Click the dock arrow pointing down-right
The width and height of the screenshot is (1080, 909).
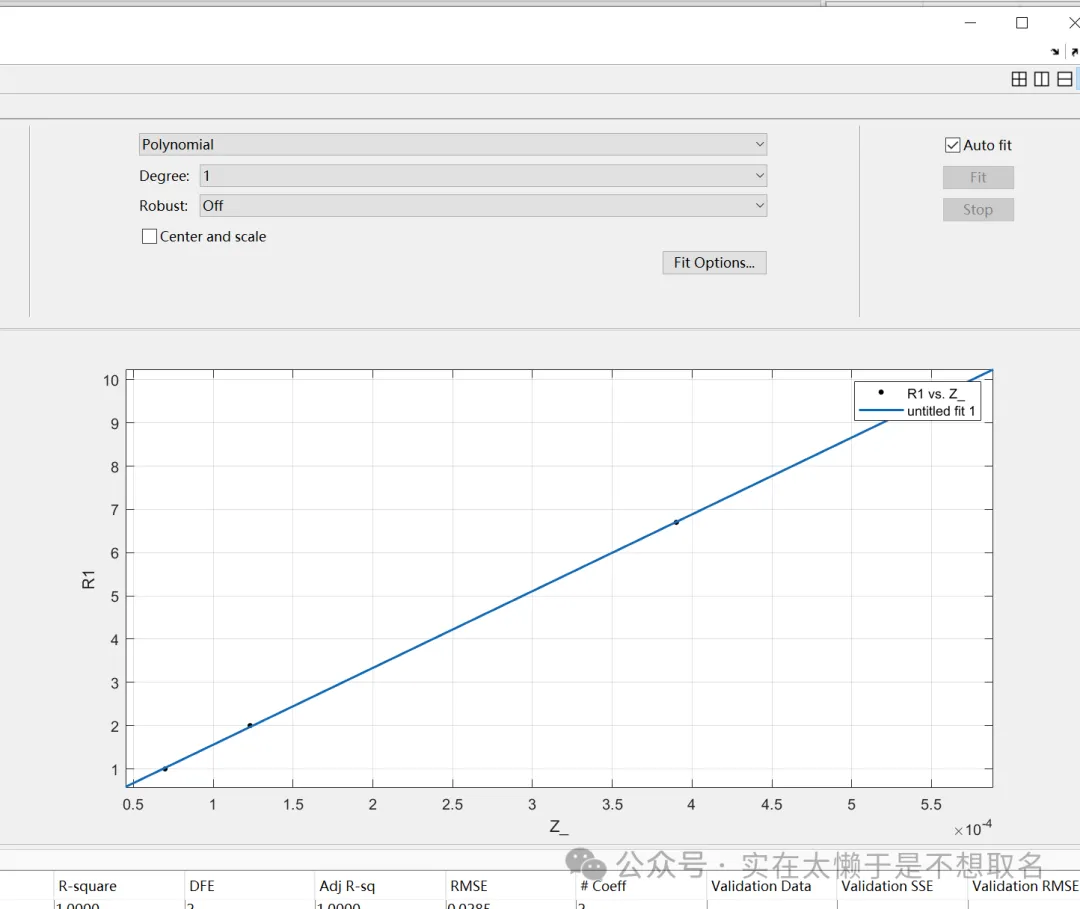[x=1055, y=51]
